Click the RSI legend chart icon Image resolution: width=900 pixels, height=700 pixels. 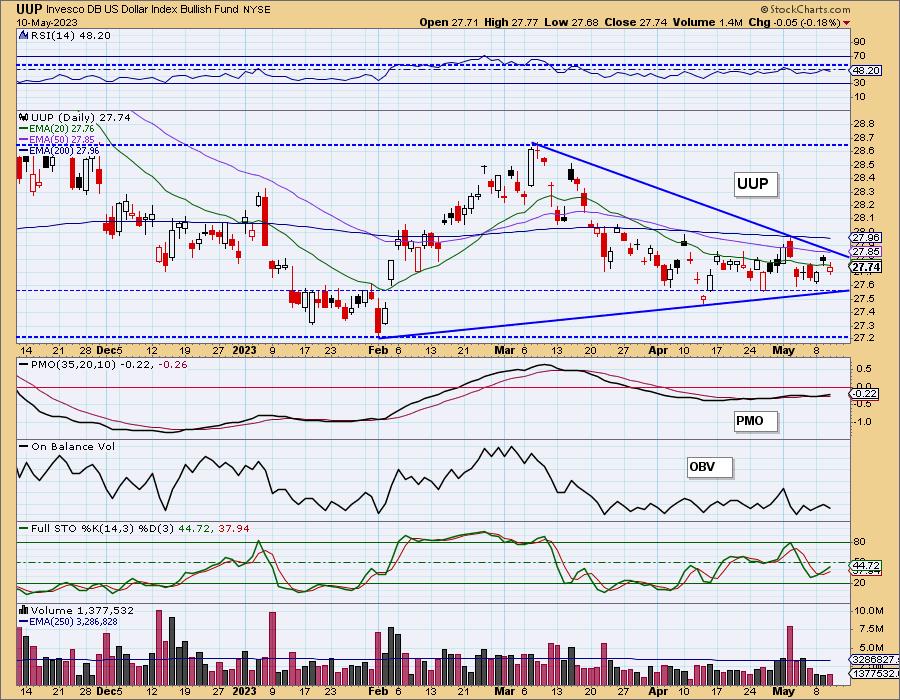click(x=23, y=36)
